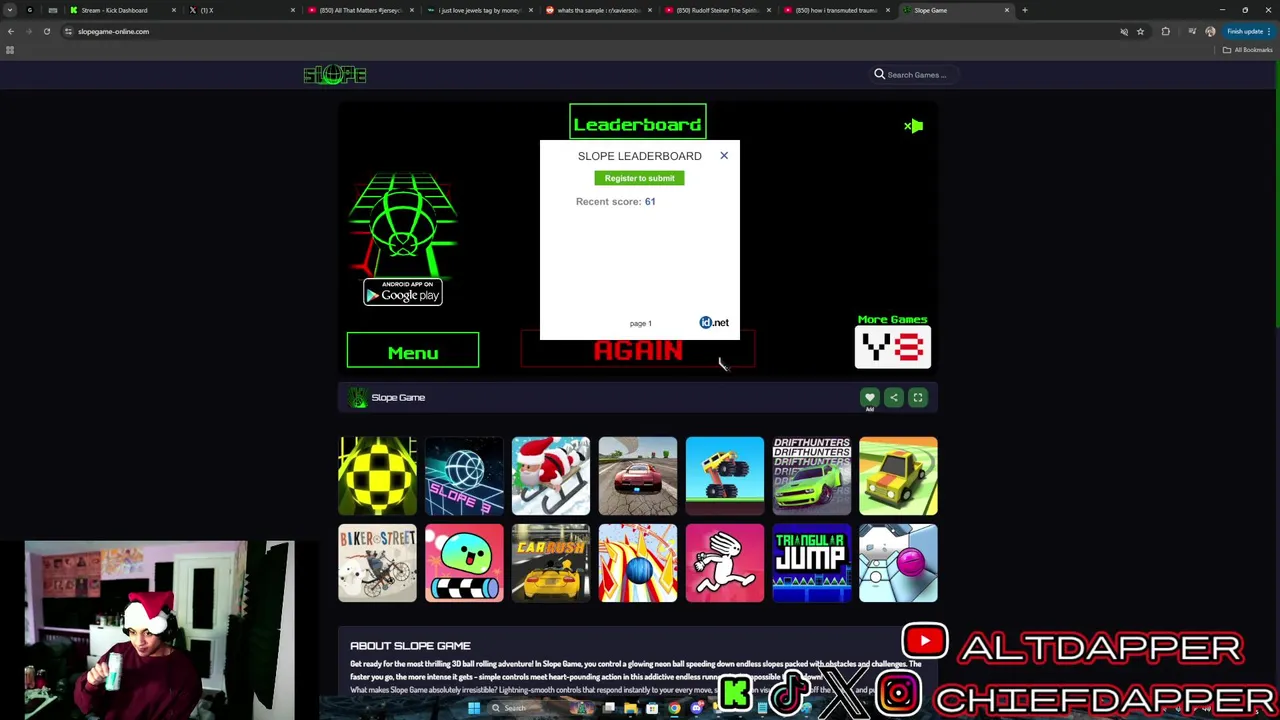Open Discord from the taskbar
This screenshot has width=1280, height=720.
coord(696,708)
